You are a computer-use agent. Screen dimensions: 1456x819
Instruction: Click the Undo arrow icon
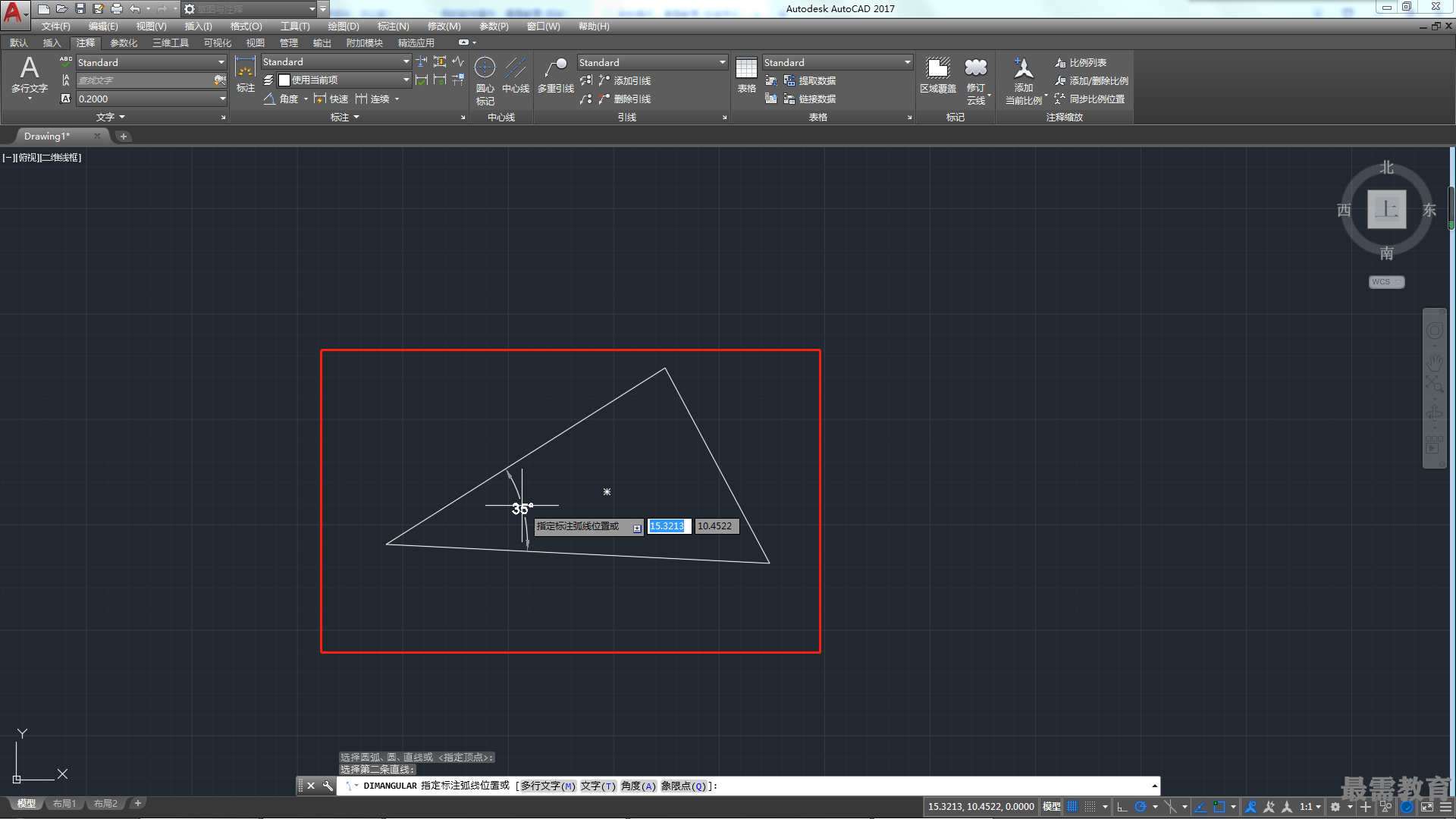(x=135, y=9)
